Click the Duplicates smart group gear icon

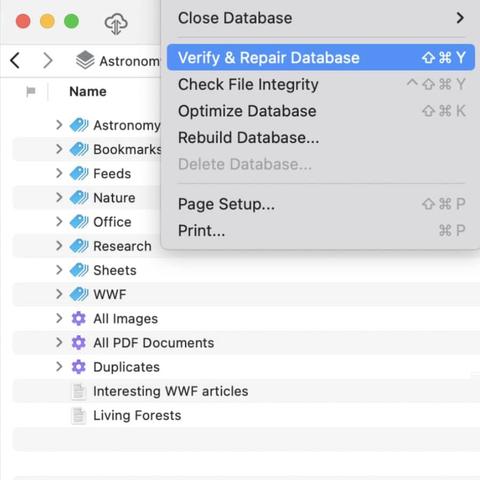(79, 367)
